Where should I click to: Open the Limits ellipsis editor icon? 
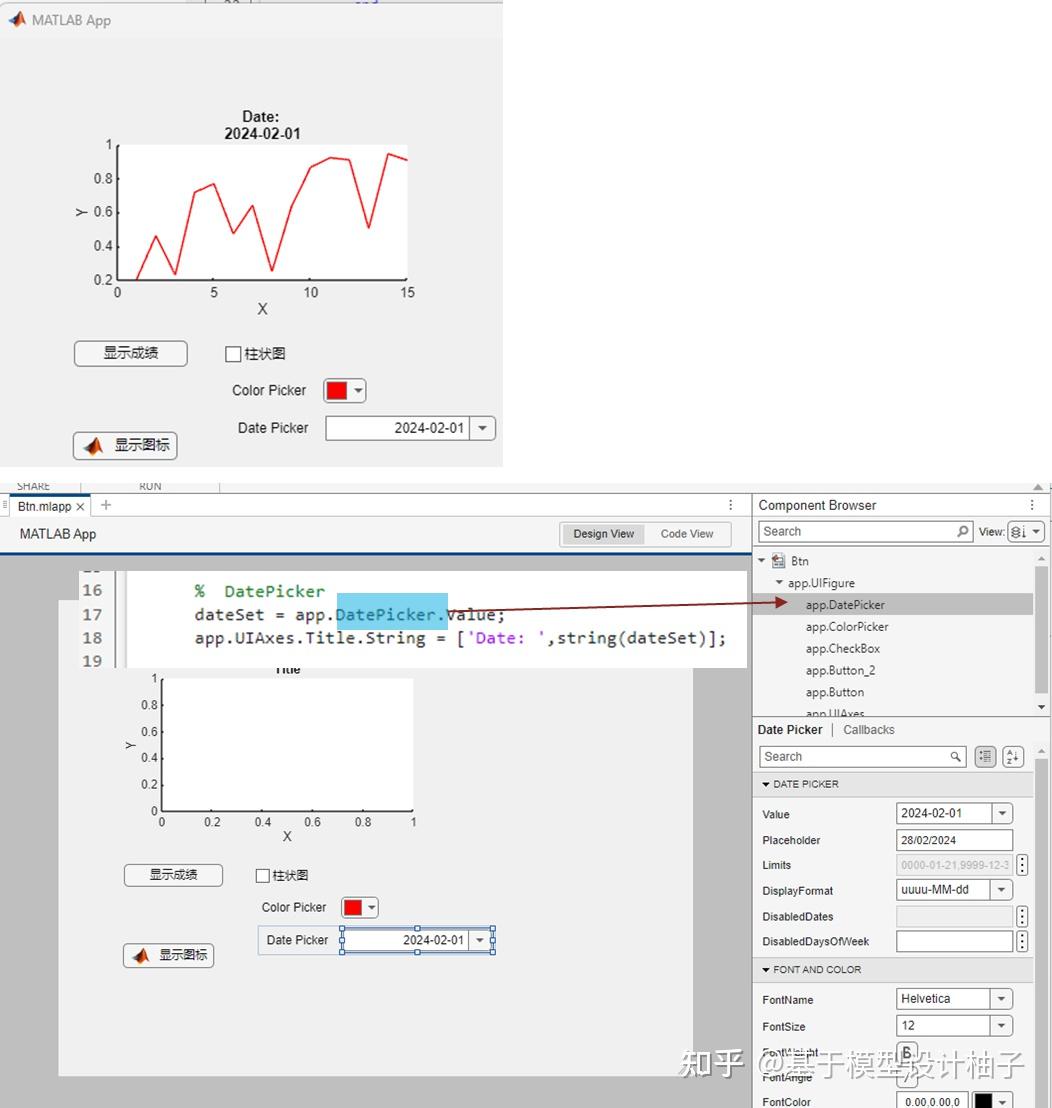click(1021, 864)
